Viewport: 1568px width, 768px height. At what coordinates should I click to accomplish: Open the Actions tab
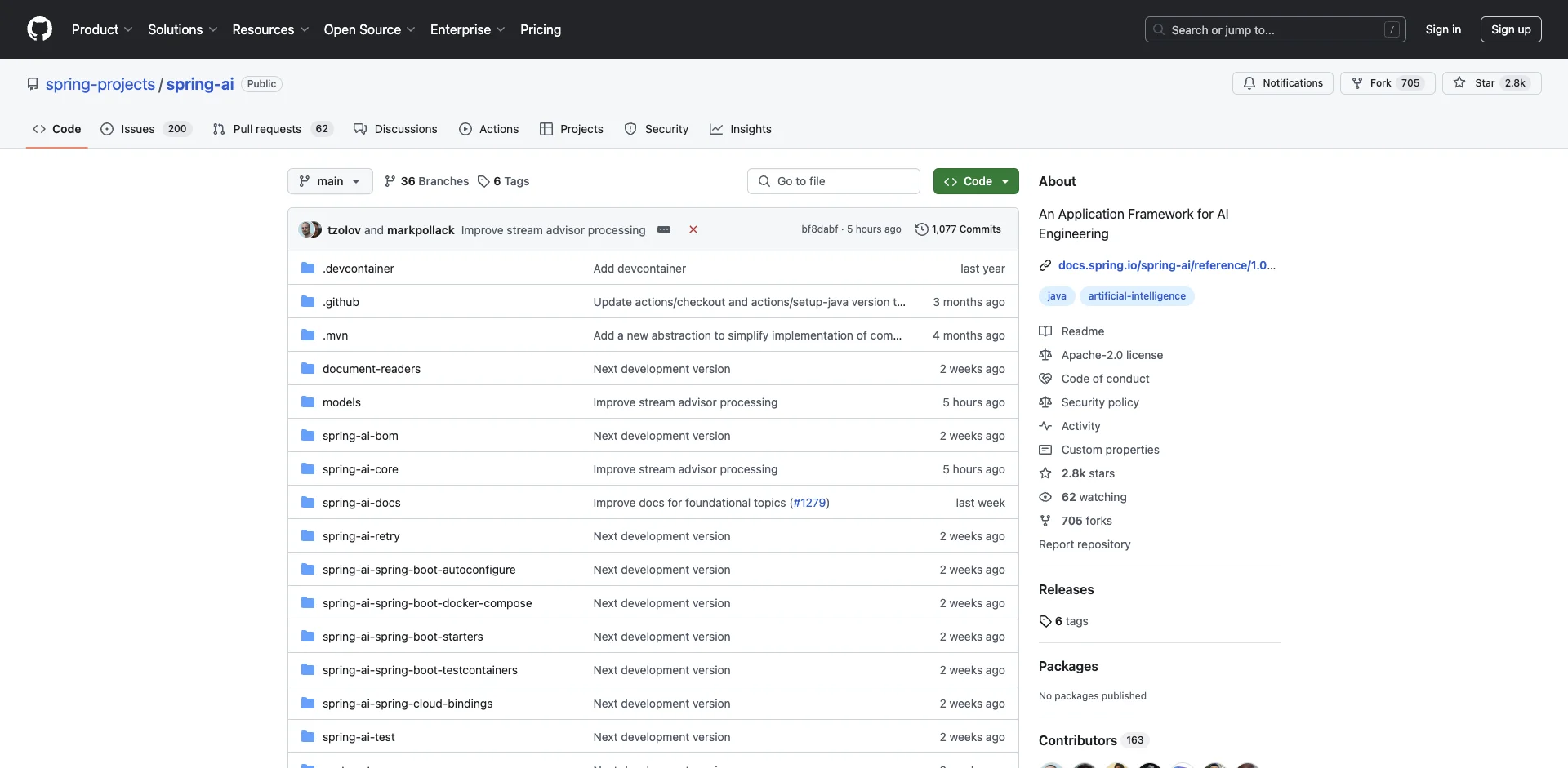[x=488, y=129]
